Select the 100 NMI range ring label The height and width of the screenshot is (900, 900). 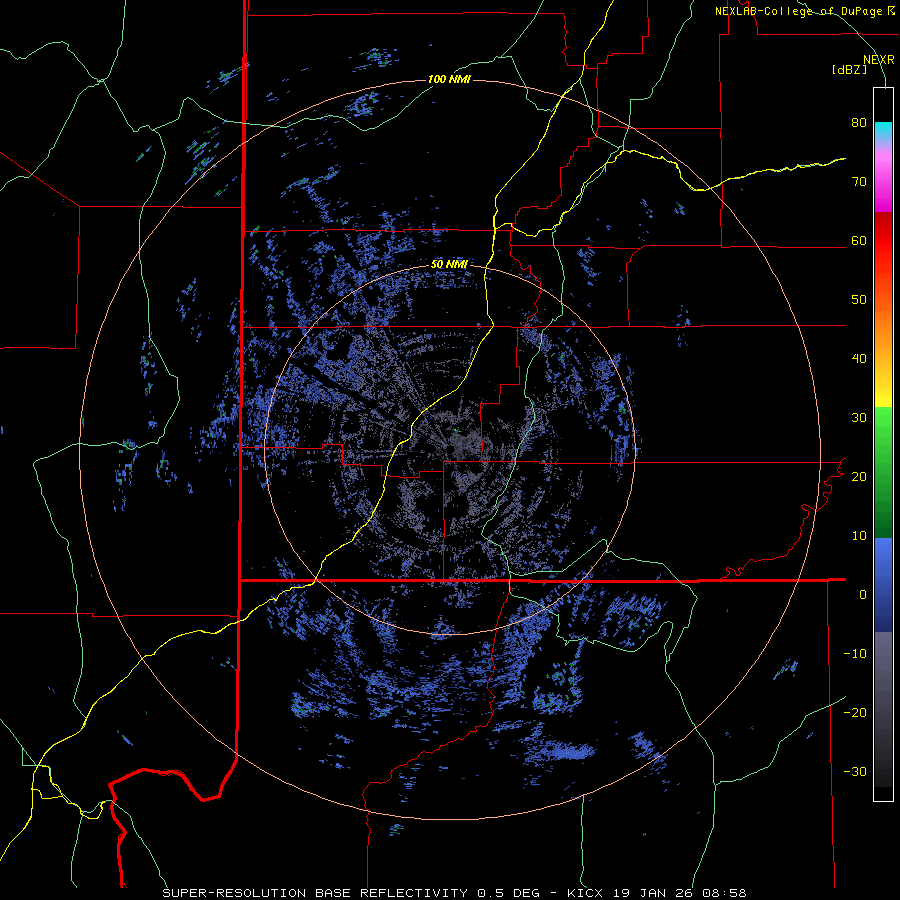point(449,79)
